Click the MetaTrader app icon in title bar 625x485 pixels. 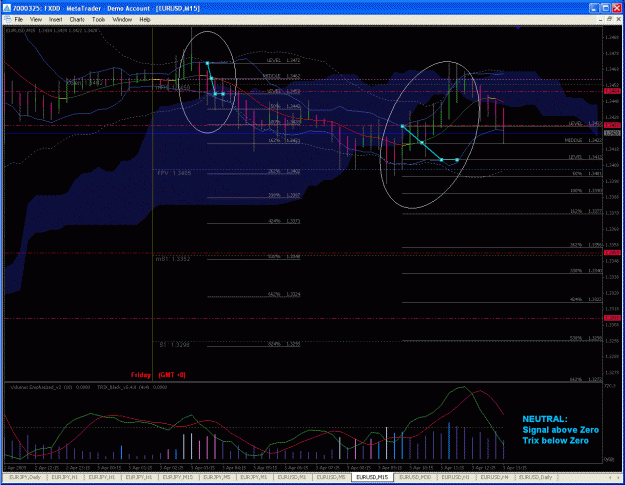tap(7, 8)
